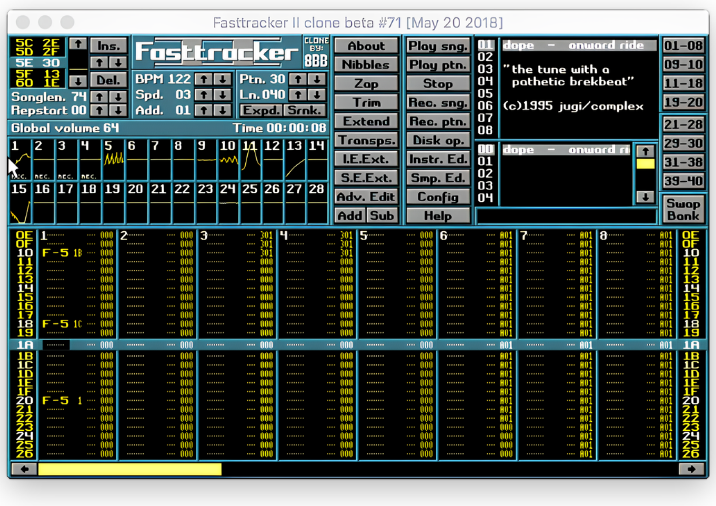Click the Sub channels button
Image resolution: width=716 pixels, height=506 pixels.
[x=382, y=216]
